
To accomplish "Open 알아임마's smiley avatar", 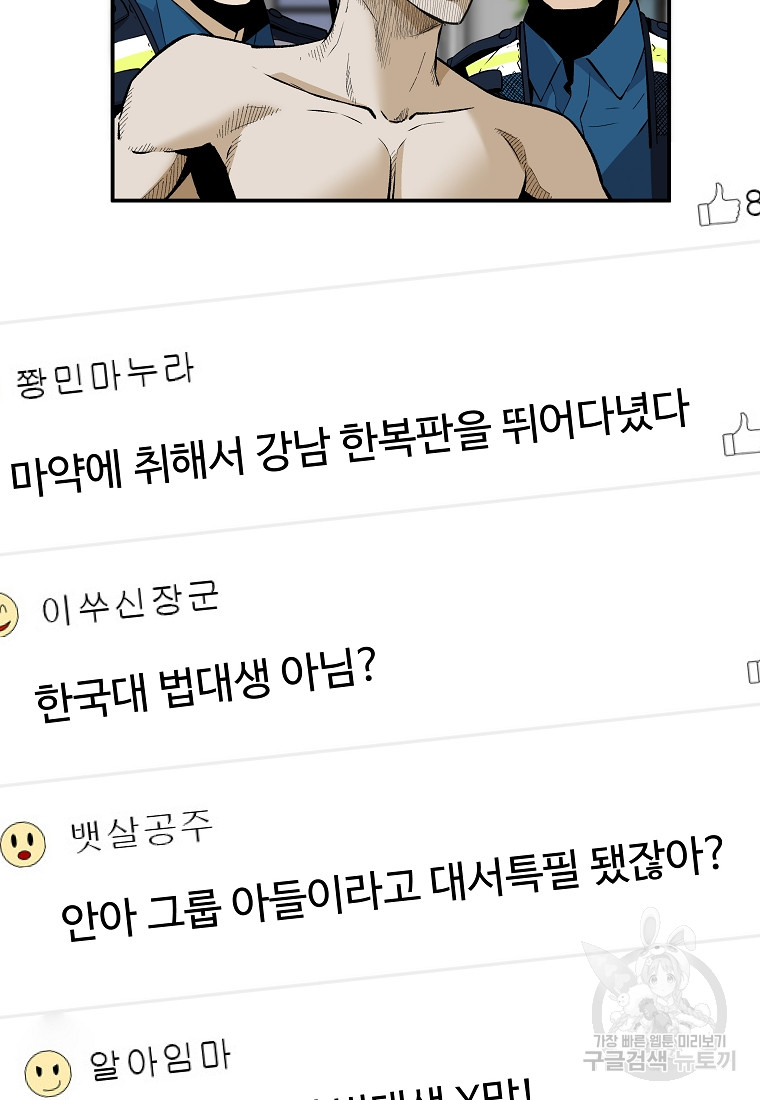I will 48,1073.
